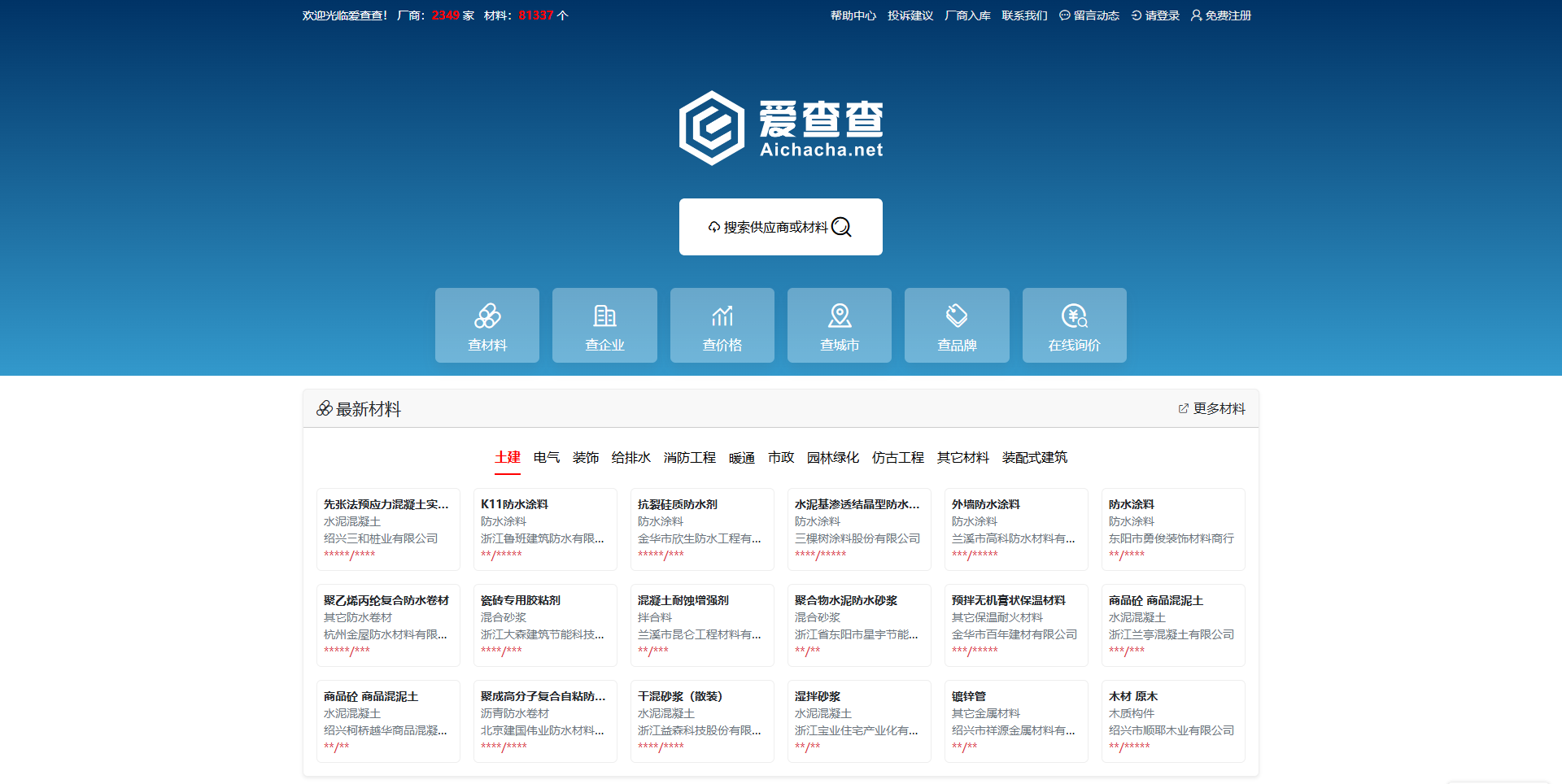
Task: Click the 搜索供应商或材料 search field
Action: 781,227
